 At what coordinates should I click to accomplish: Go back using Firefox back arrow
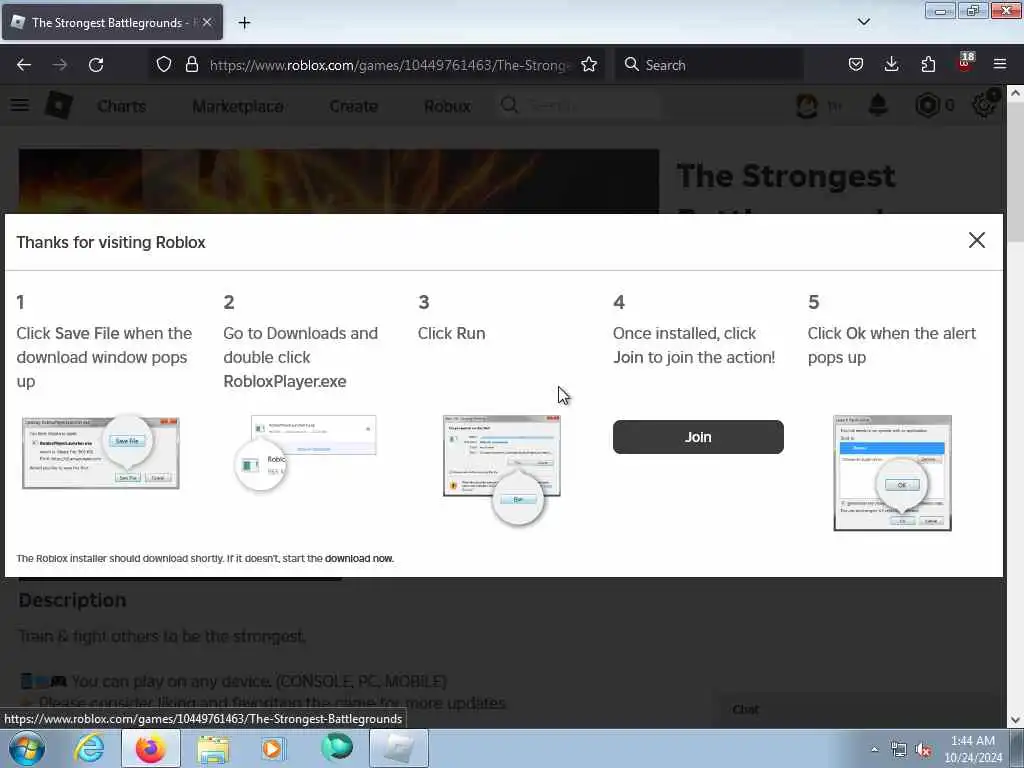coord(24,65)
